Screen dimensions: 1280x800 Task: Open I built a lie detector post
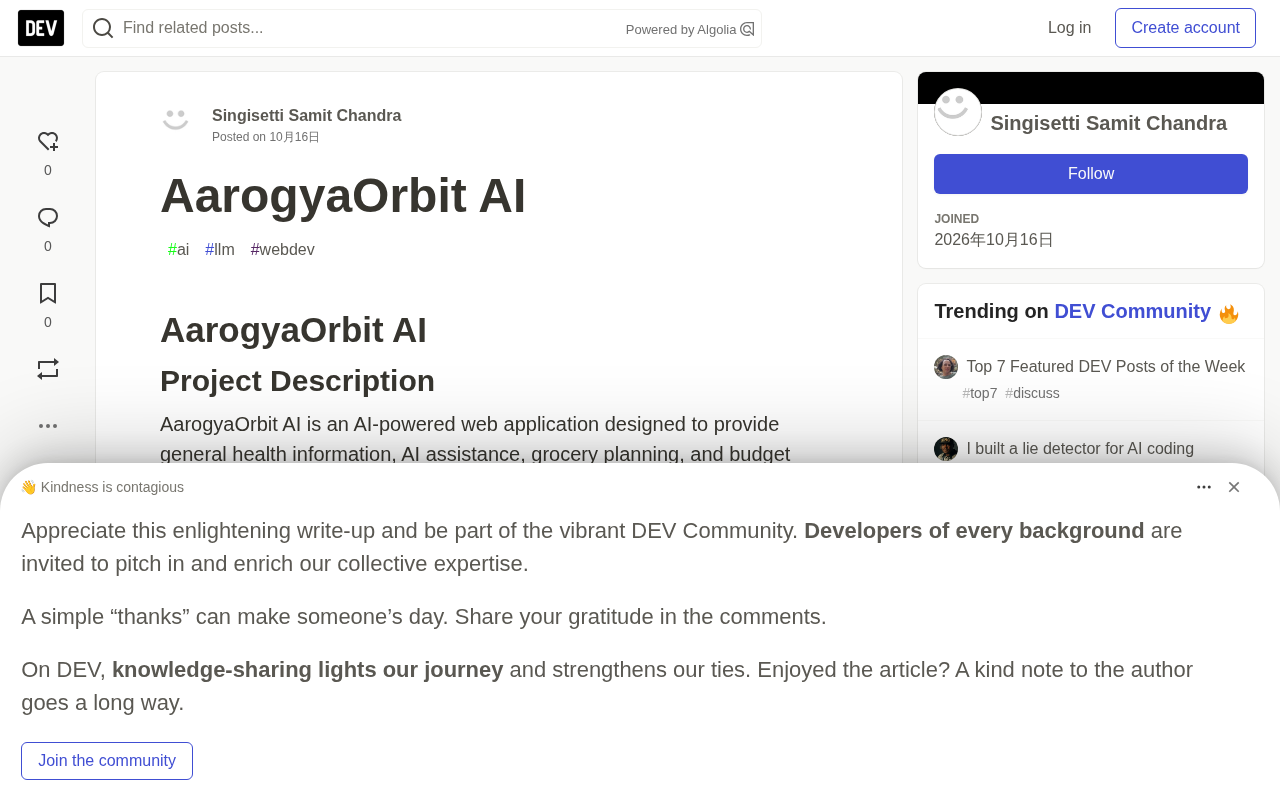[1080, 449]
